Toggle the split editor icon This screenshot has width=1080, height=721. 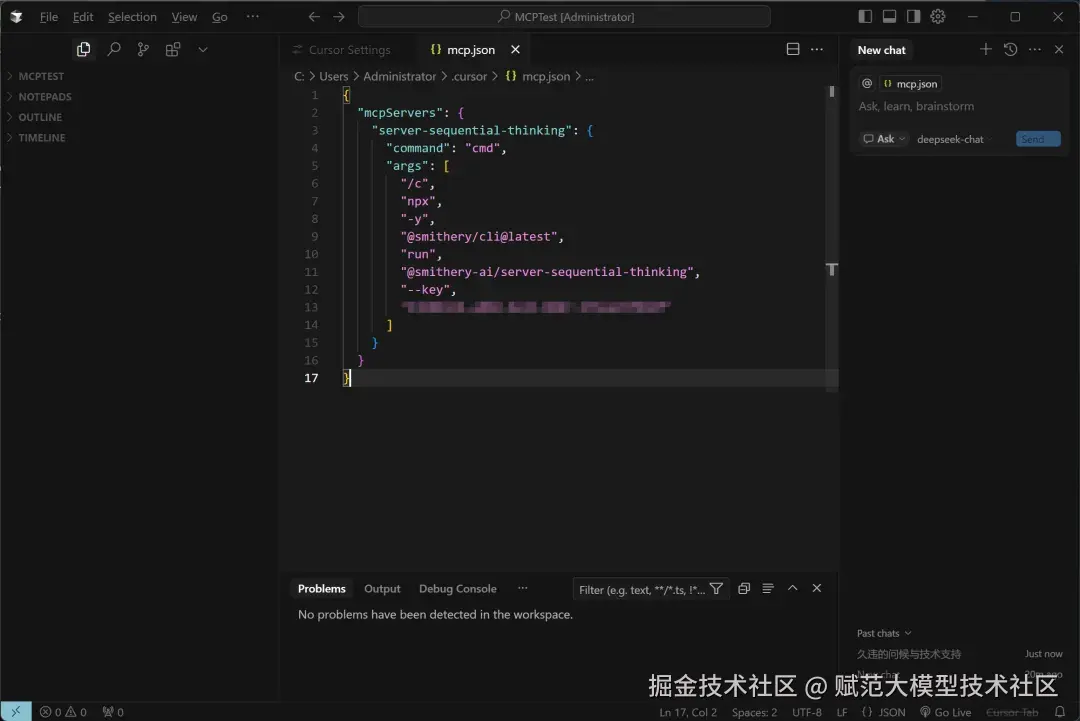pyautogui.click(x=793, y=48)
